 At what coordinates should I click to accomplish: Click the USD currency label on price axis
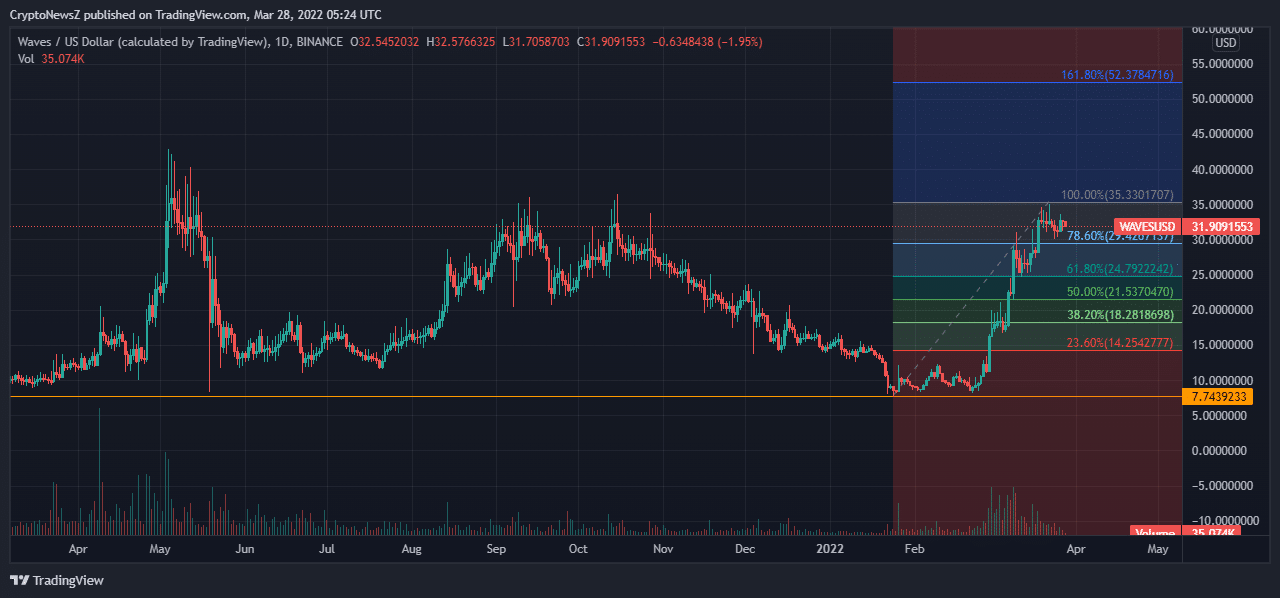[x=1225, y=44]
